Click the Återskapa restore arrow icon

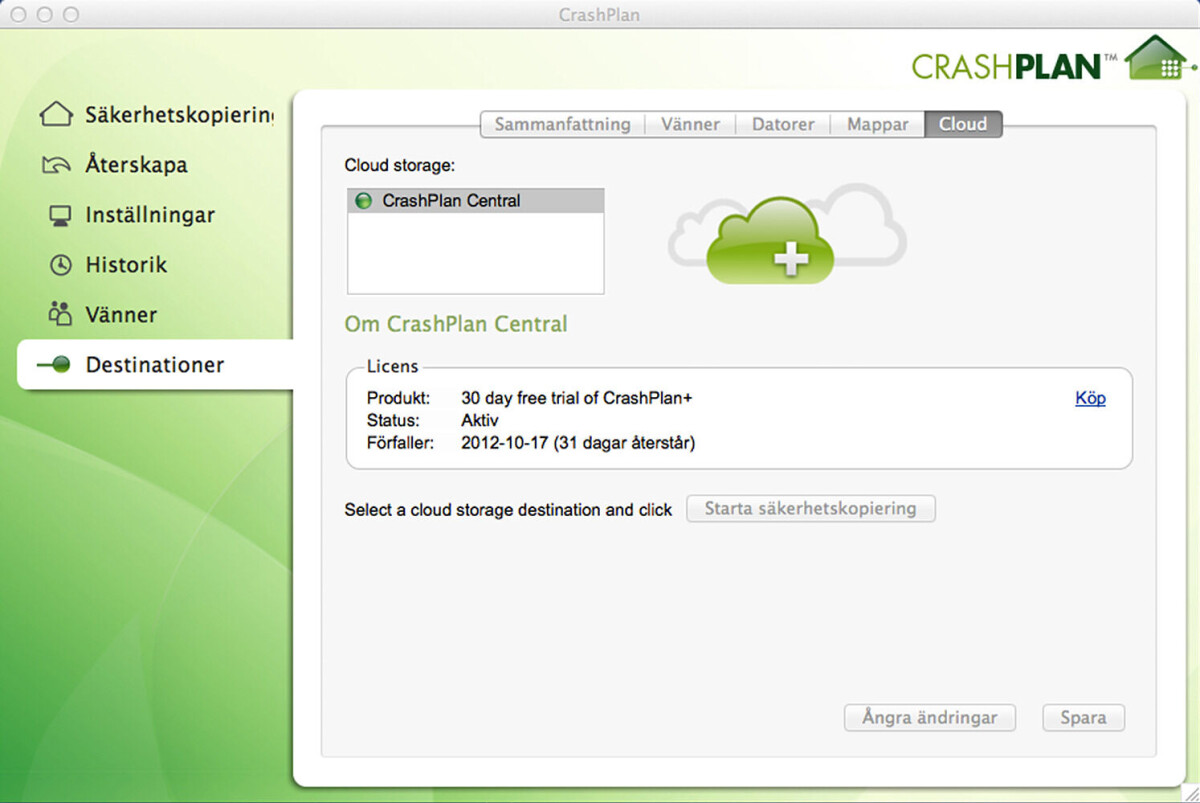point(57,165)
